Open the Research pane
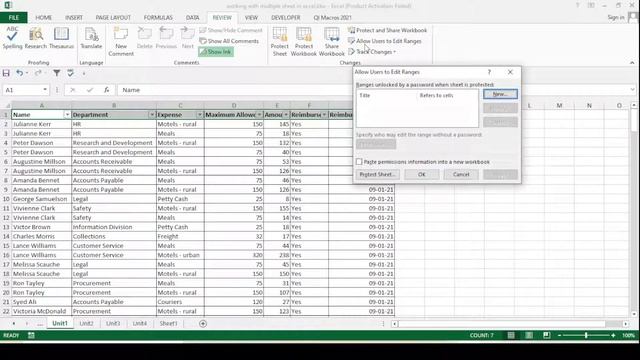 tap(36, 38)
